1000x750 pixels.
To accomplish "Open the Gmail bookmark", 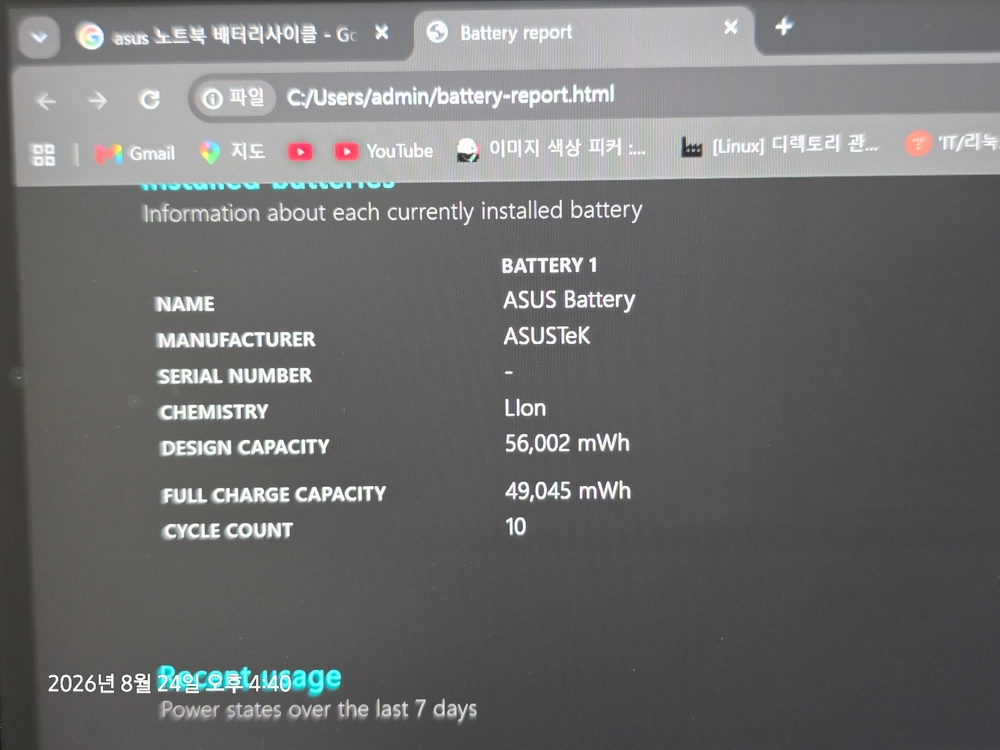I will (x=135, y=153).
